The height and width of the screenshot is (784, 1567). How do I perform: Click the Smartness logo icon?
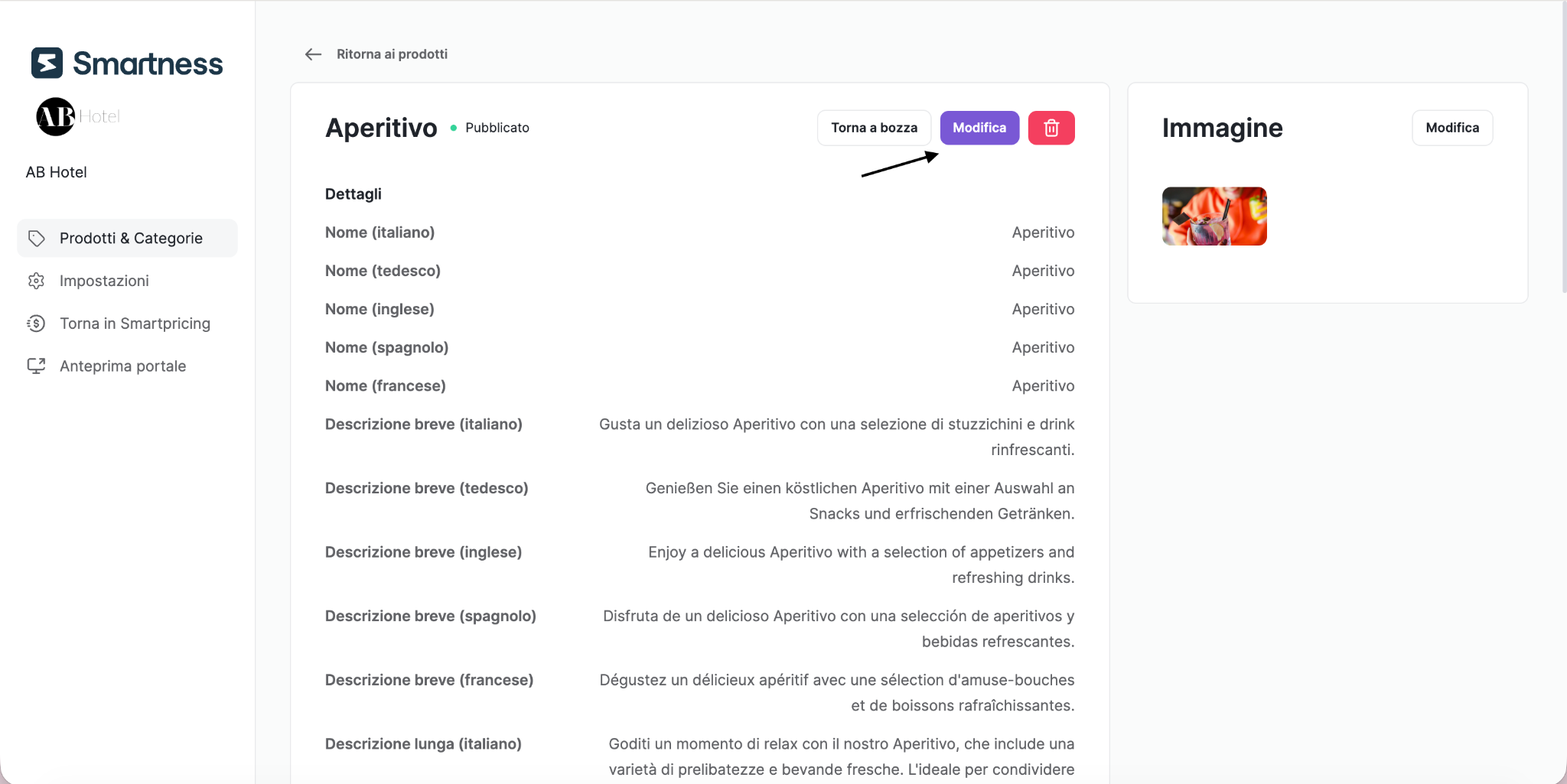[x=47, y=63]
